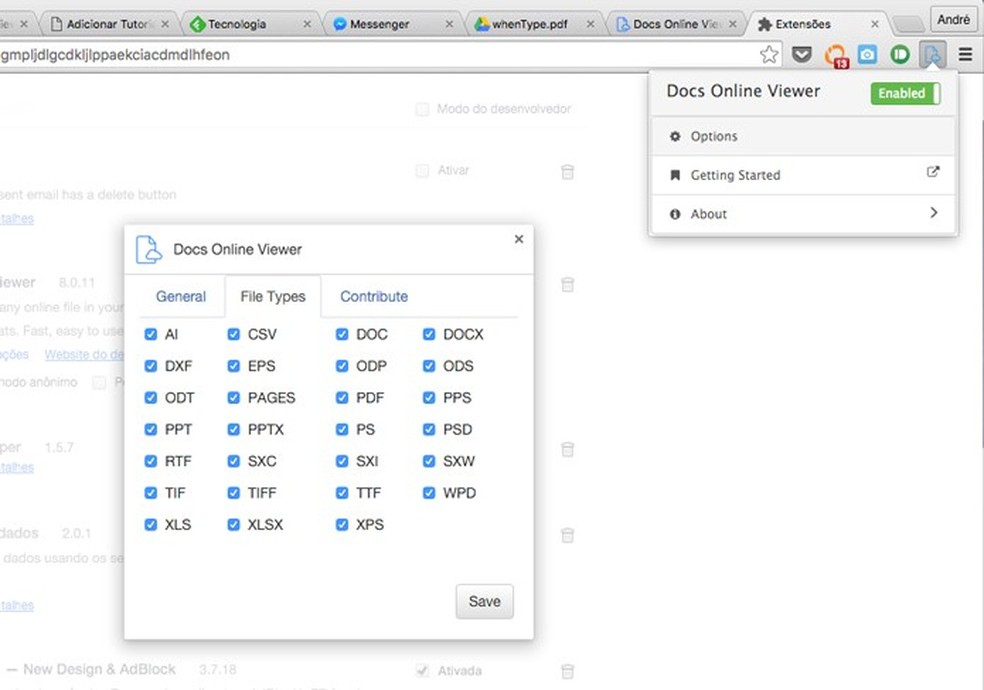Uncheck the RTF file type
The image size is (984, 690).
(151, 461)
